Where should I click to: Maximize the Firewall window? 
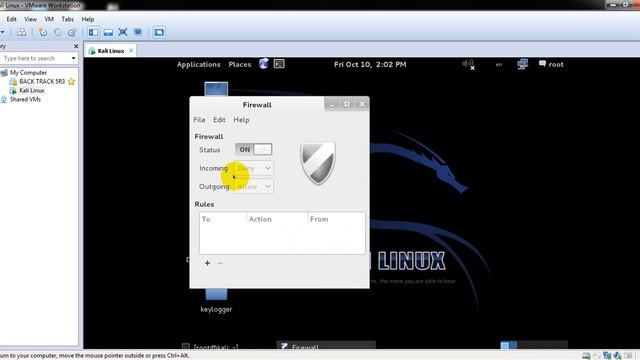347,104
